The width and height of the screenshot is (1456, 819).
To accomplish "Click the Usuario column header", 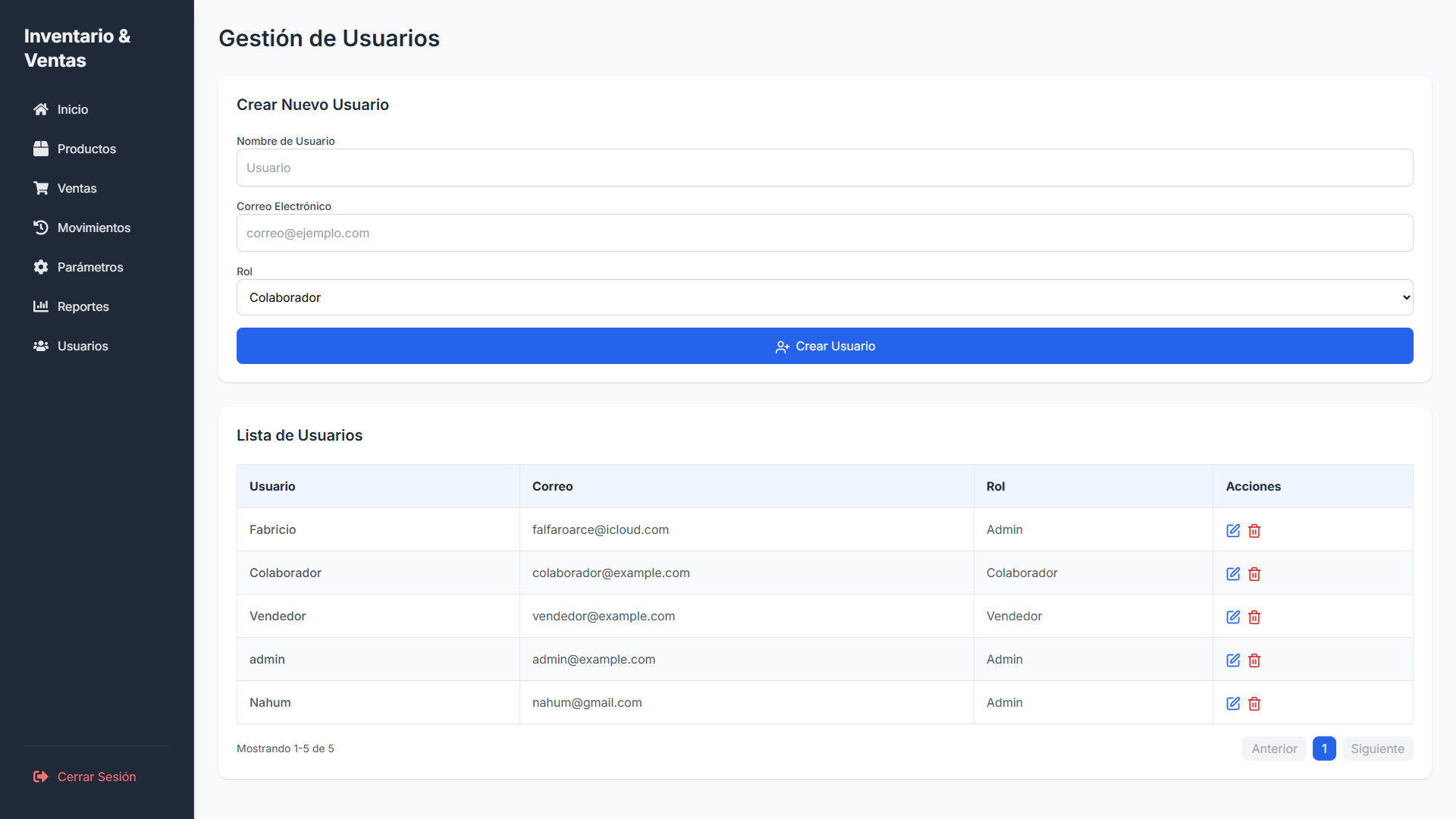I will pyautogui.click(x=378, y=486).
